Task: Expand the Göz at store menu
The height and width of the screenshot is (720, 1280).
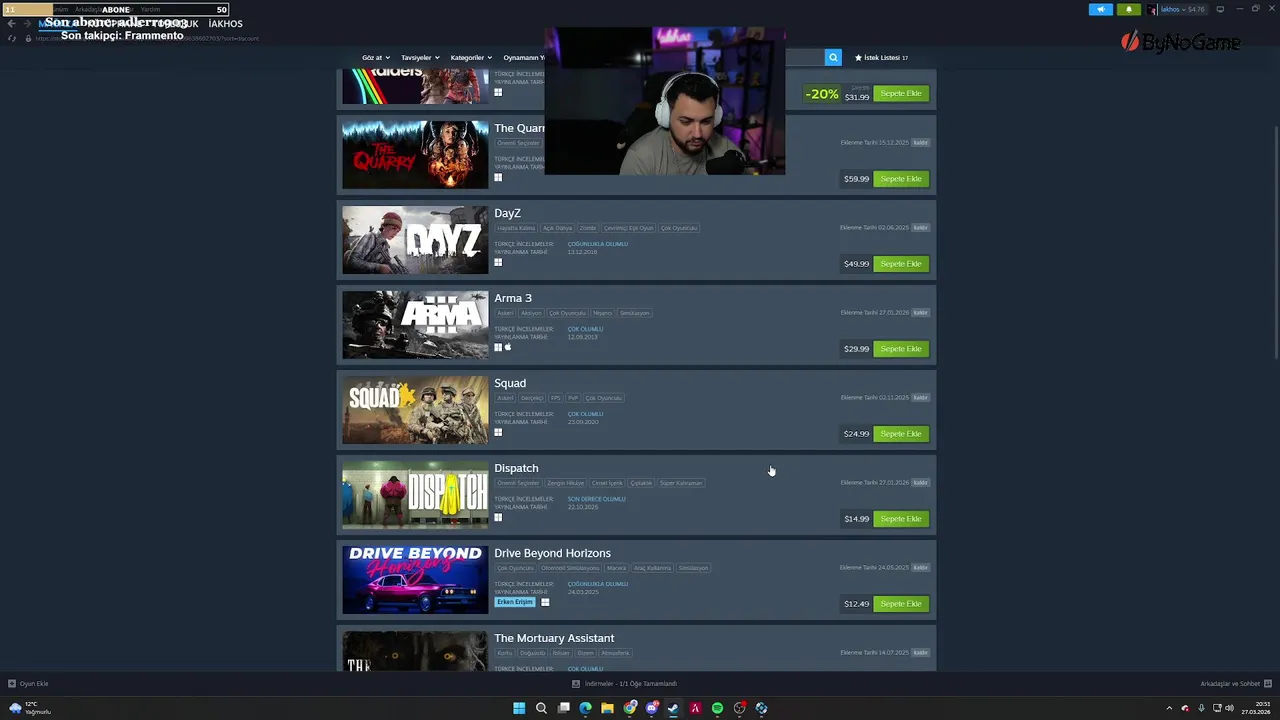Action: click(375, 58)
